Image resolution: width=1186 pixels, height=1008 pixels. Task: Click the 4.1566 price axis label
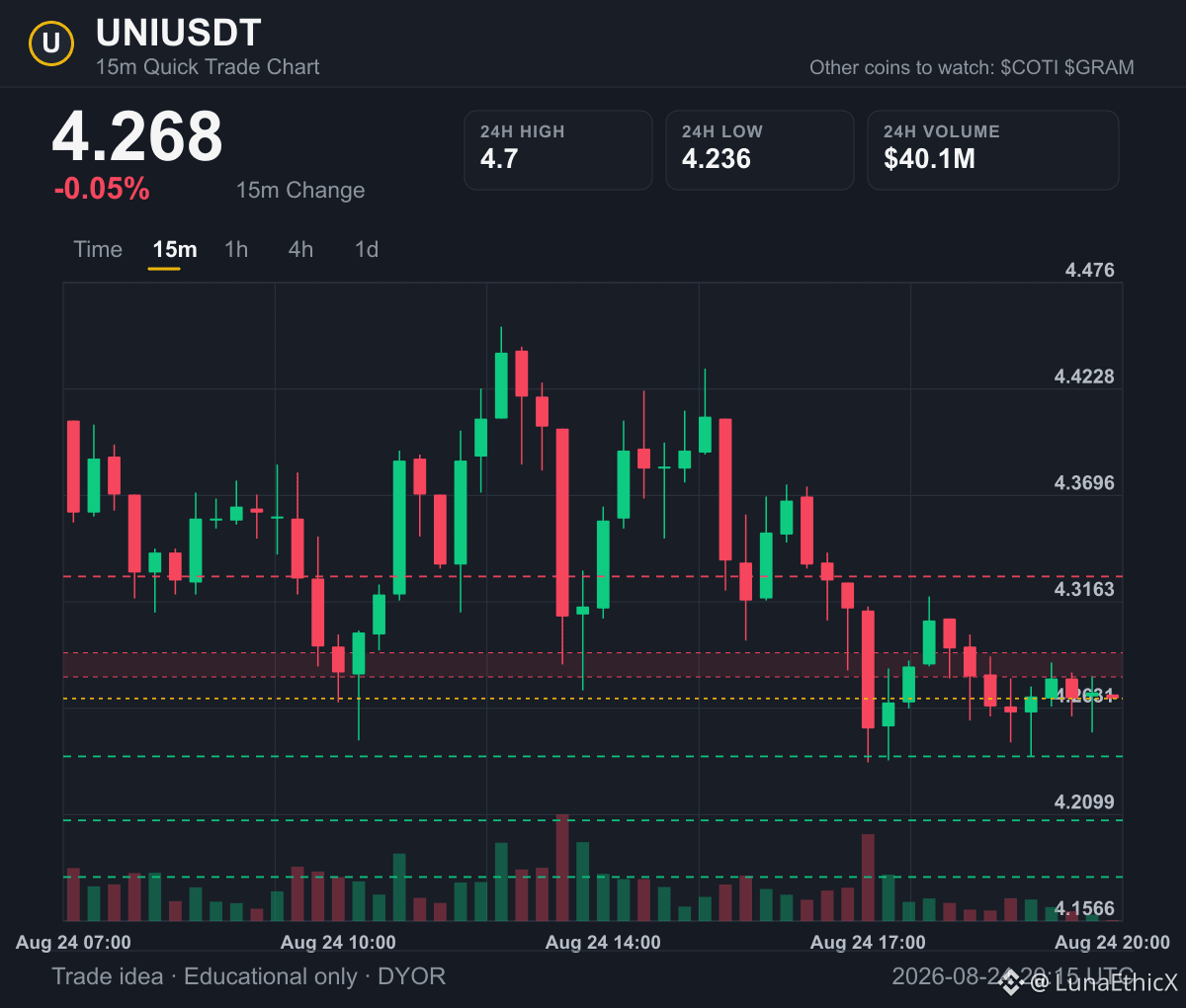(x=1084, y=909)
